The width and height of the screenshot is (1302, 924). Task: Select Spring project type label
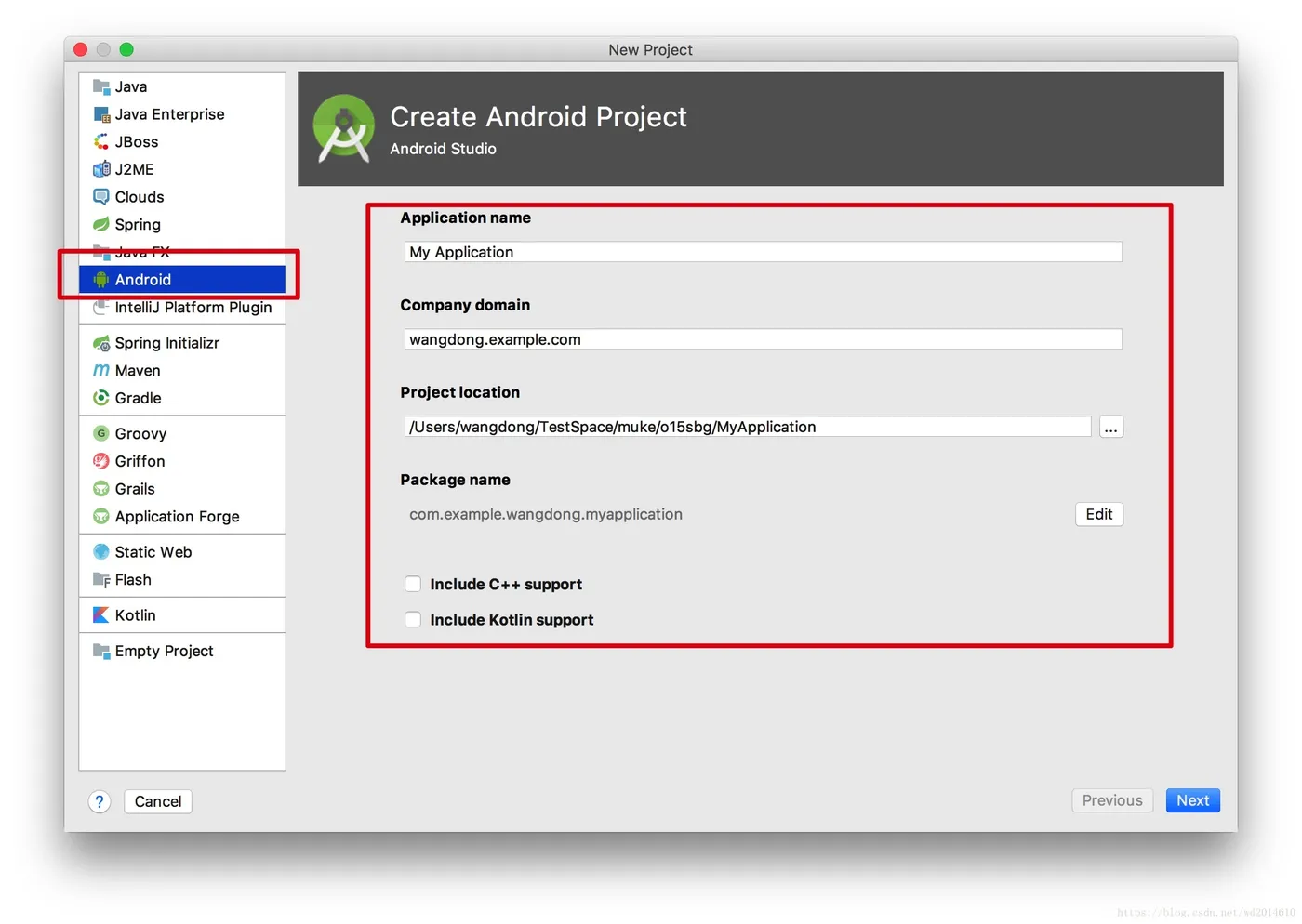click(138, 224)
